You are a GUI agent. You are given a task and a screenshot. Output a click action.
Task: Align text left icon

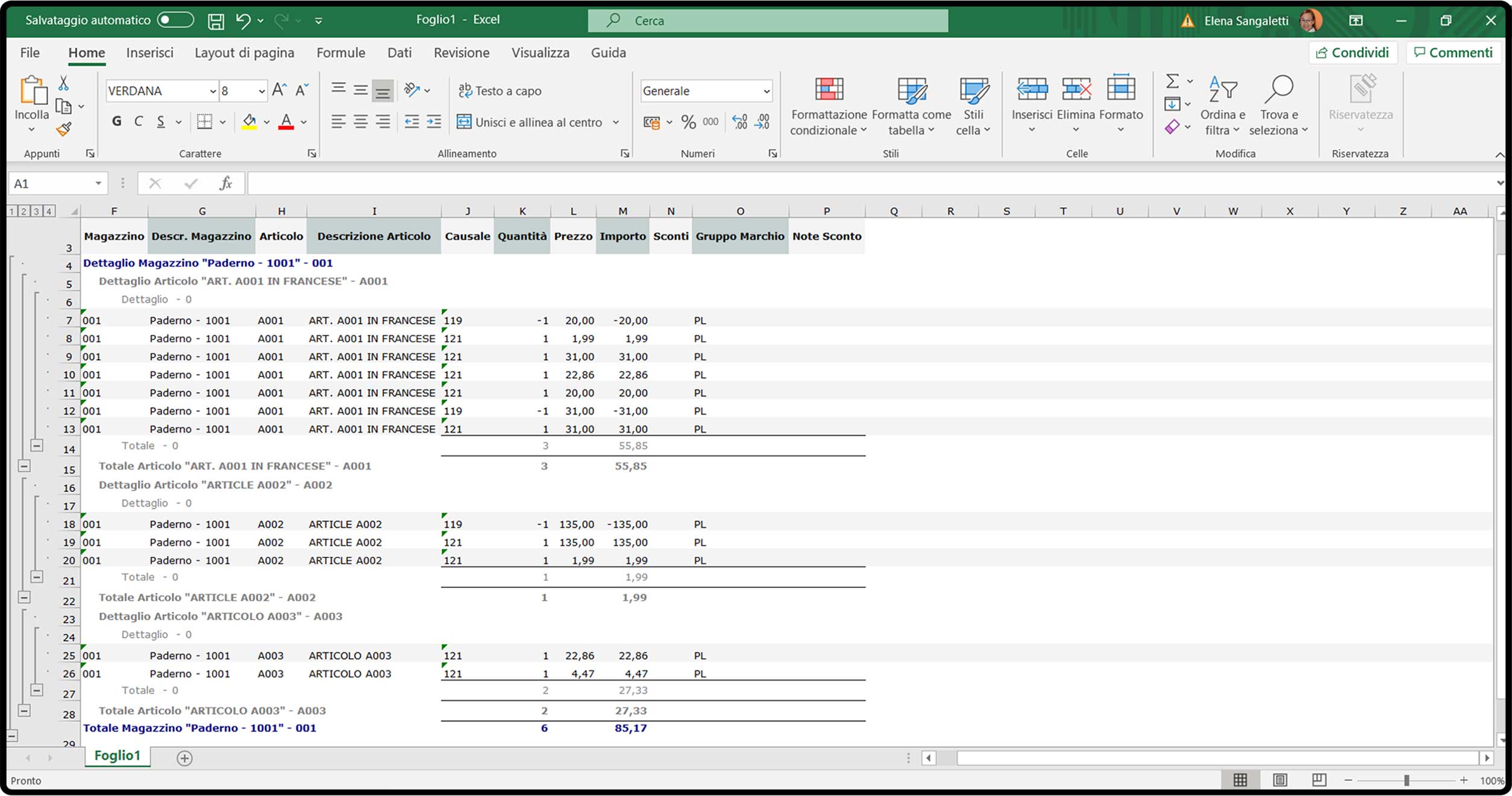click(x=338, y=122)
